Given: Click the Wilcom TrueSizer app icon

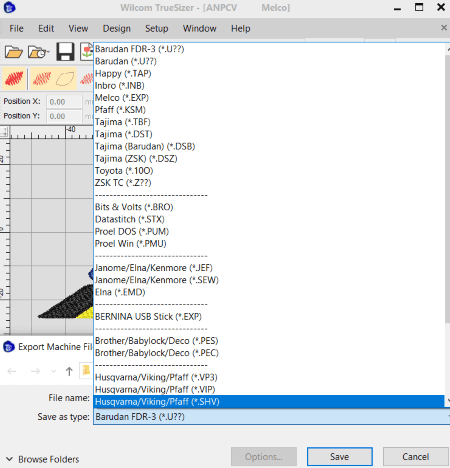Looking at the screenshot, I should click(x=10, y=7).
